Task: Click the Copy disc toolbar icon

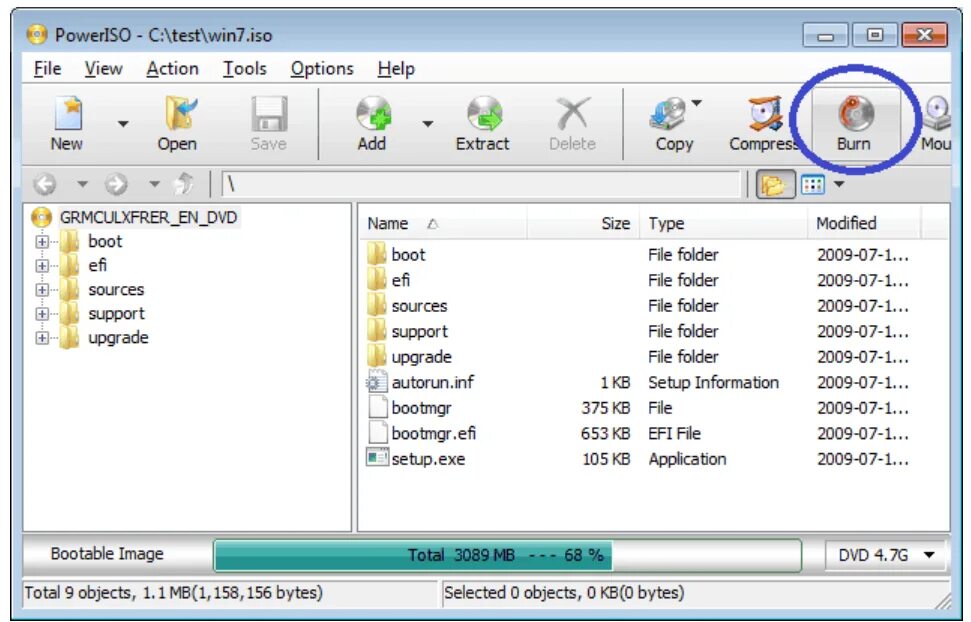Action: pyautogui.click(x=668, y=114)
